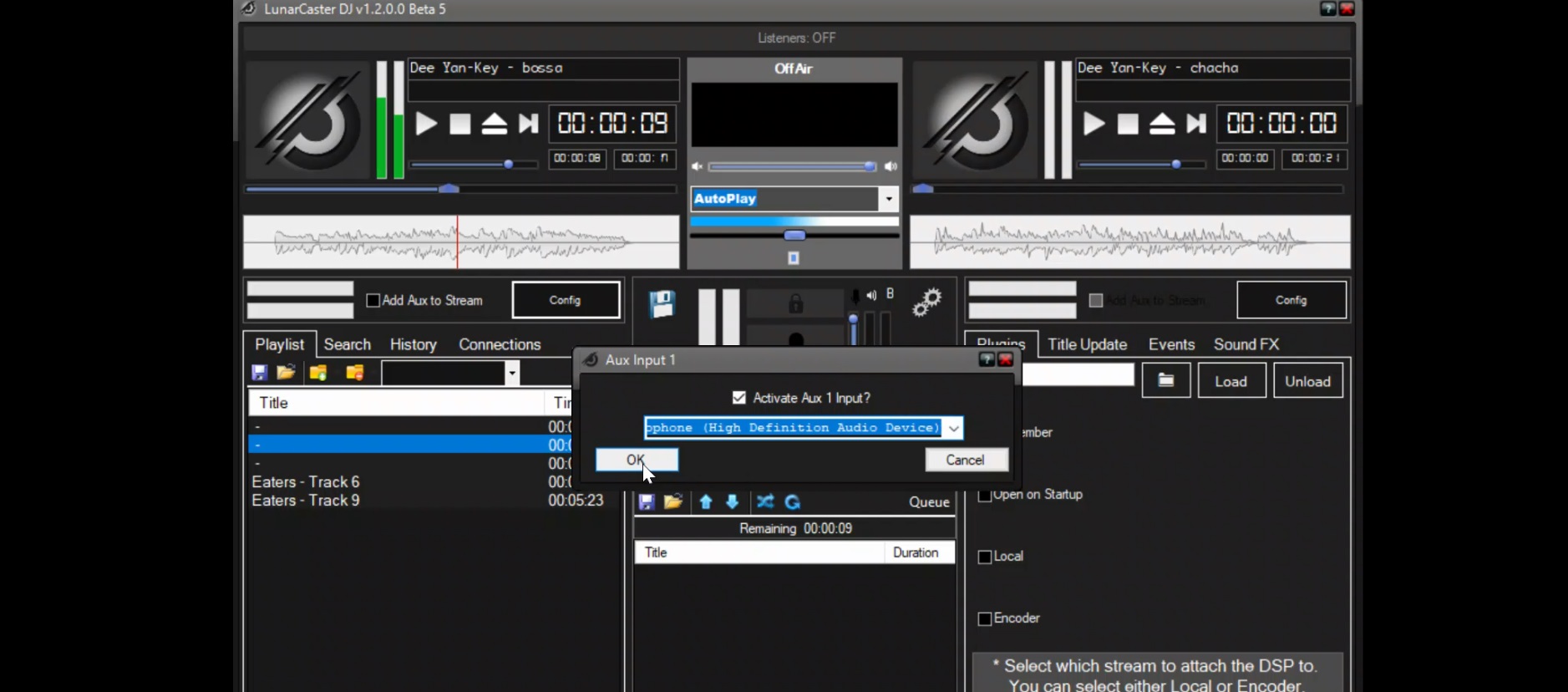Toggle the lock button in center panel
The width and height of the screenshot is (1568, 692).
795,303
